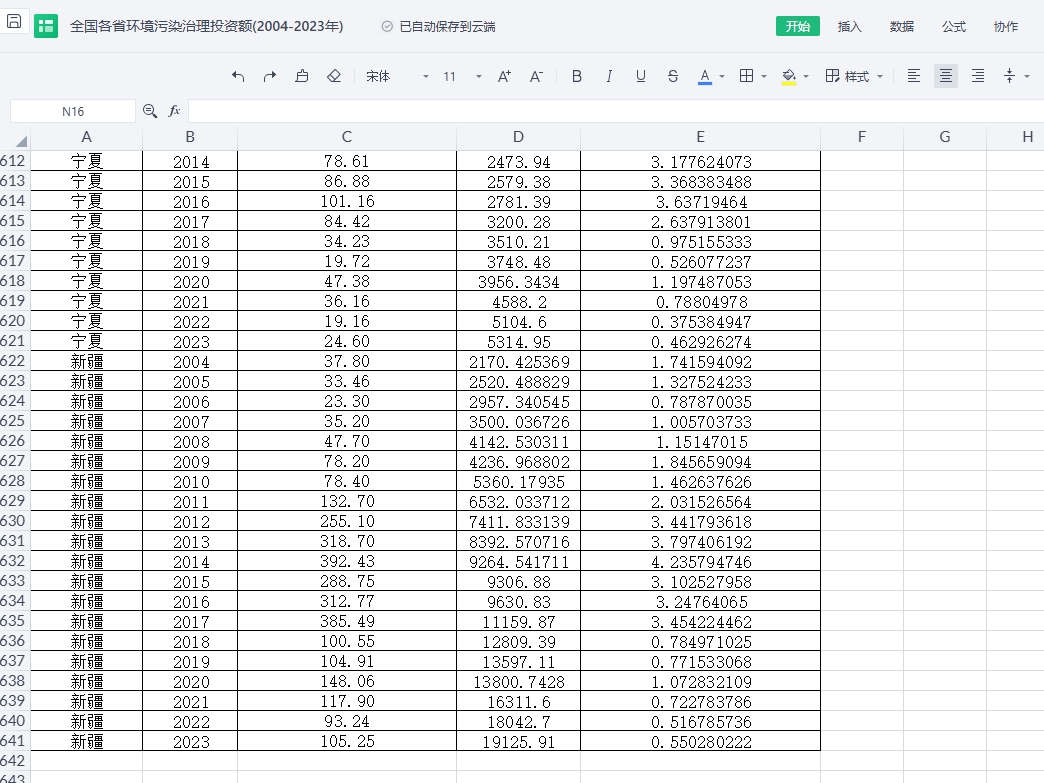1044x783 pixels.
Task: Open font color dropdown arrow
Action: click(x=722, y=77)
